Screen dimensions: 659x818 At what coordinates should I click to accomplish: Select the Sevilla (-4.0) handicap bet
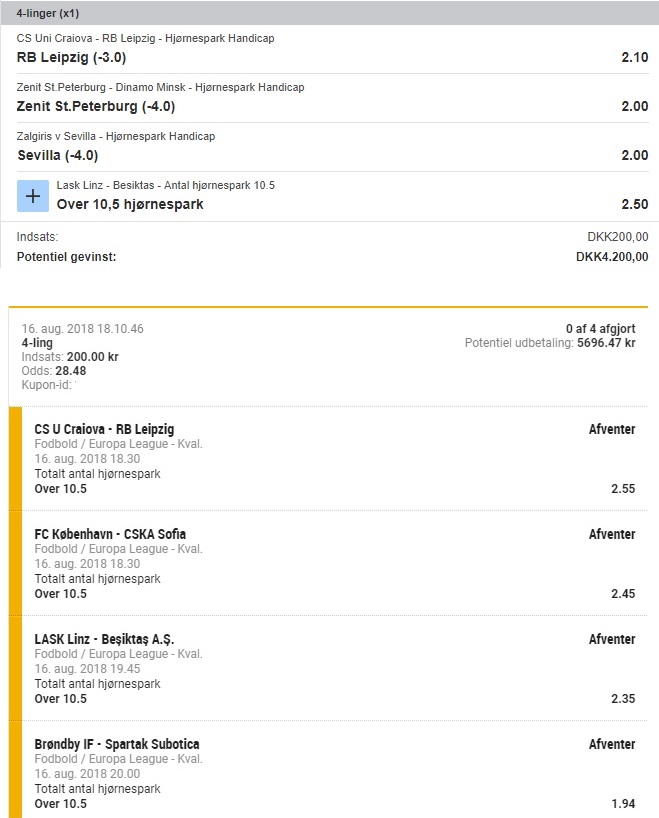(x=58, y=155)
